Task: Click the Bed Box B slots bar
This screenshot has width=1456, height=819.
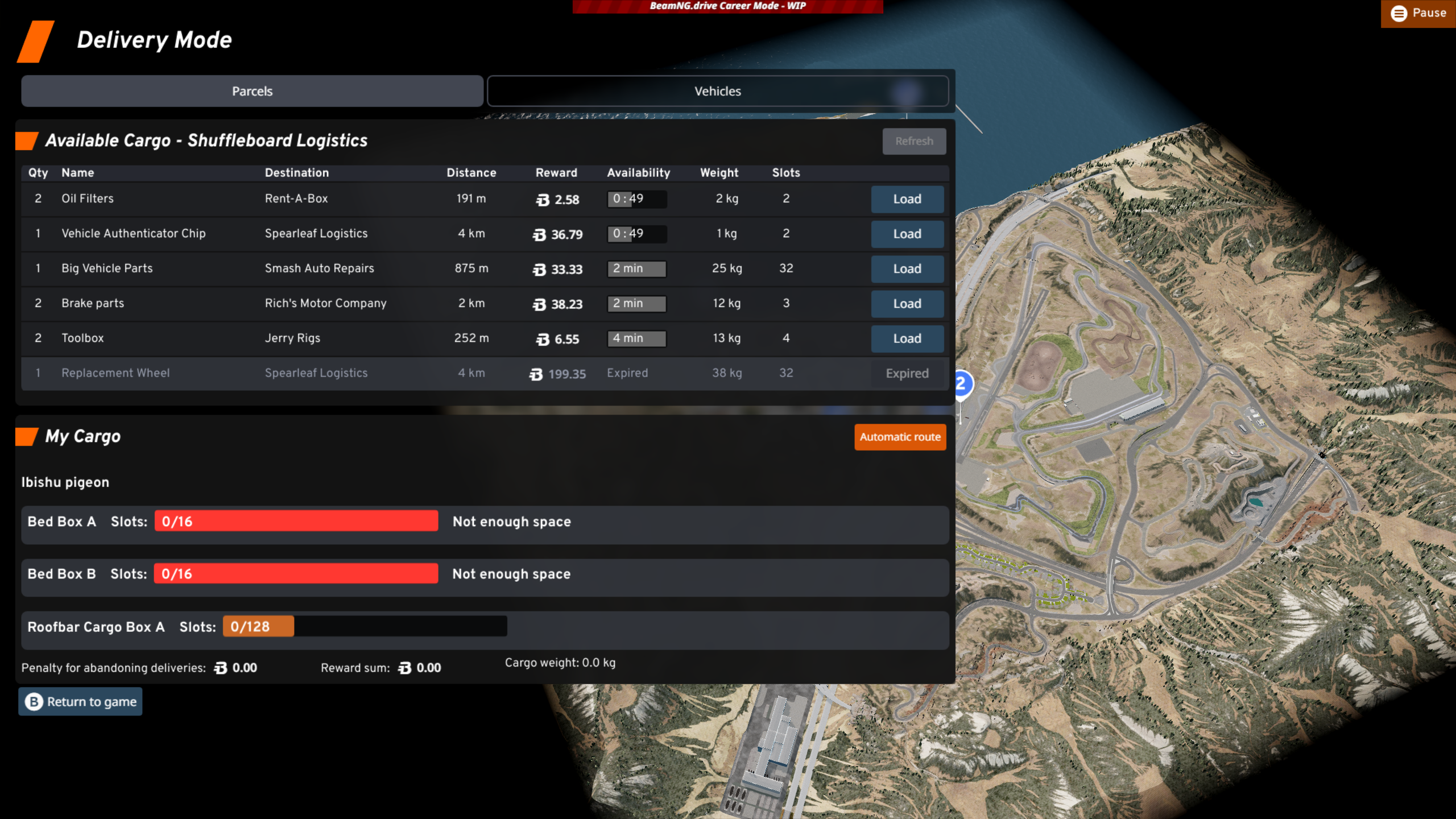Action: pyautogui.click(x=296, y=573)
